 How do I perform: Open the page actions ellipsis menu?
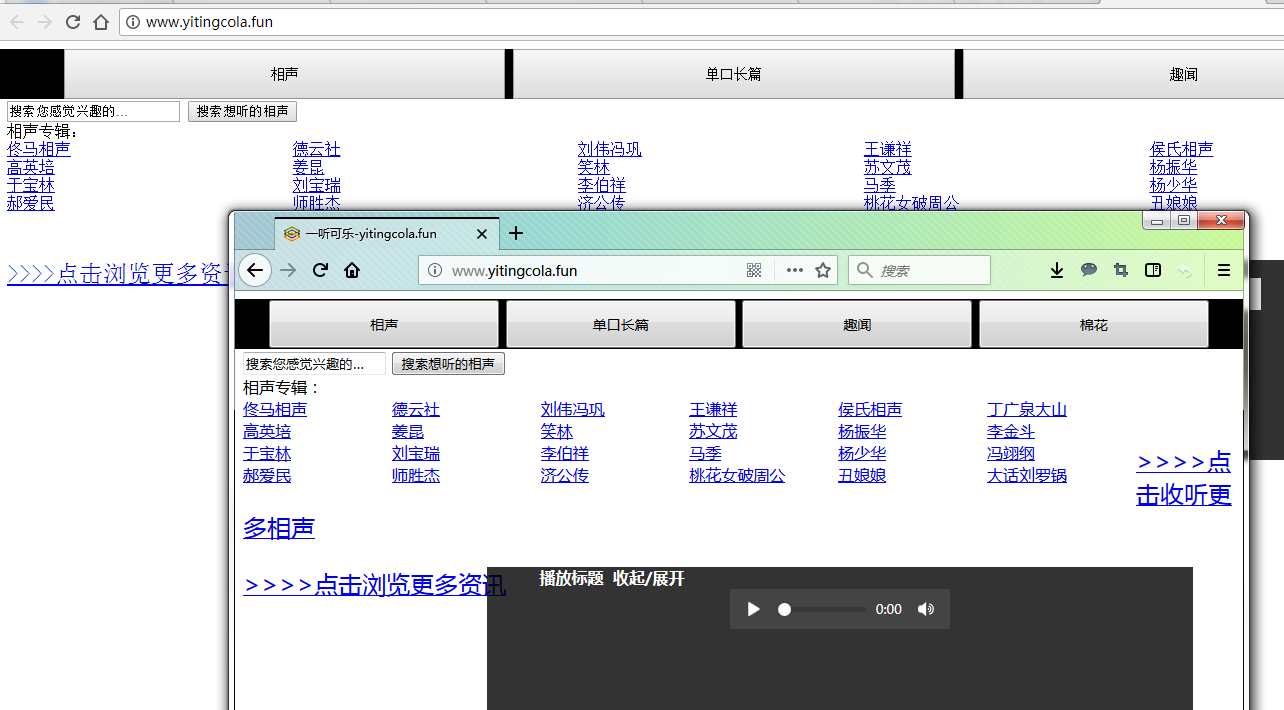point(794,270)
